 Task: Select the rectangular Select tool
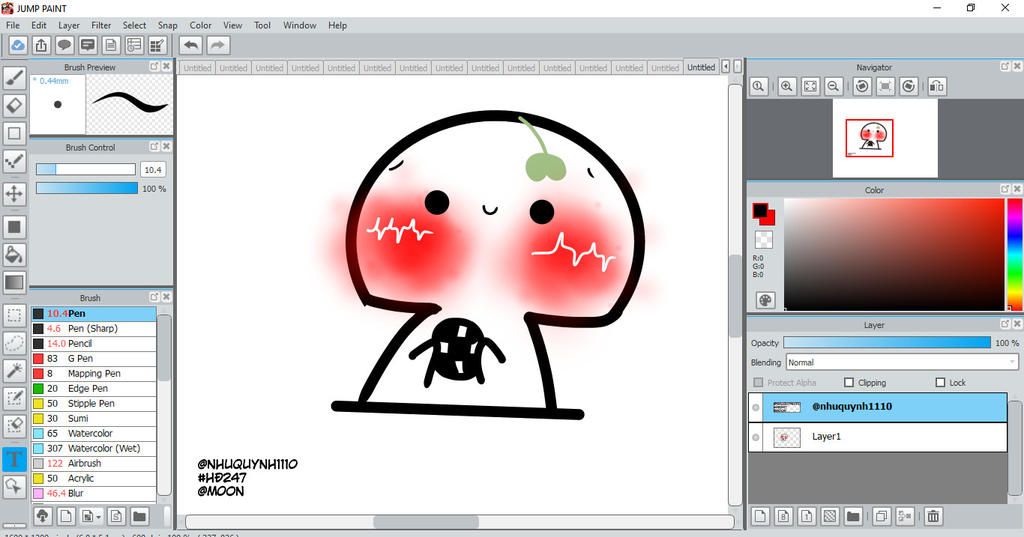[x=14, y=316]
